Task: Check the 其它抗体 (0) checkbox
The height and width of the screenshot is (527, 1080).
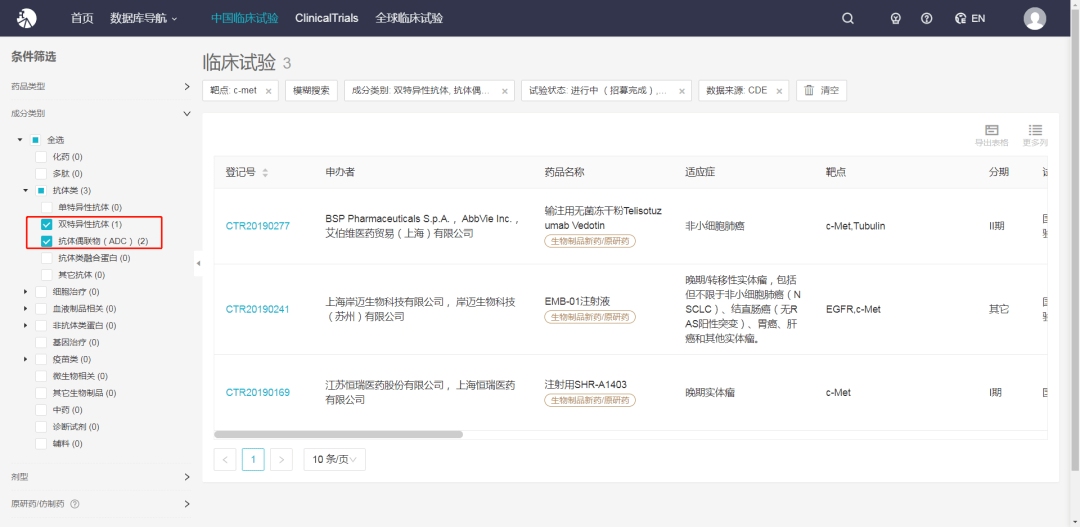Action: (x=46, y=275)
